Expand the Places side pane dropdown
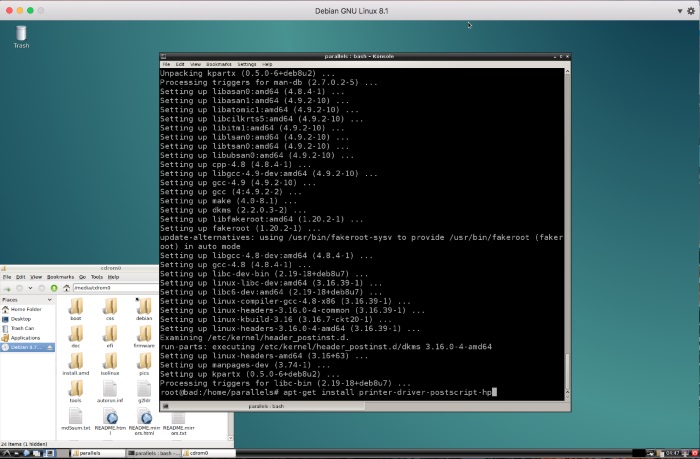Viewport: 700px width, 459px height. pyautogui.click(x=50, y=300)
